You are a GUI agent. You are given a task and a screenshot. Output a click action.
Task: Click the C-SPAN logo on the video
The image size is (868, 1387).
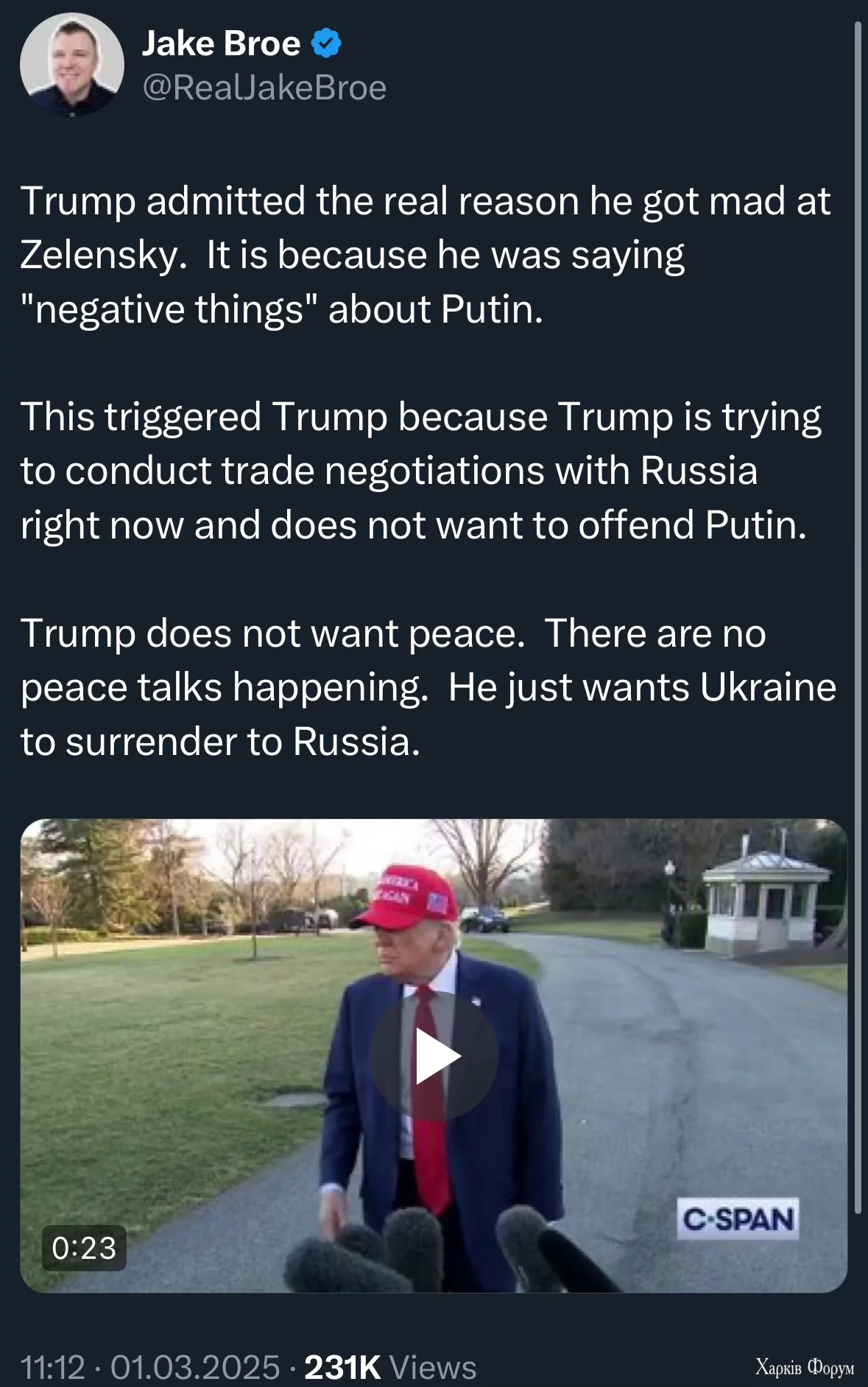point(738,1219)
